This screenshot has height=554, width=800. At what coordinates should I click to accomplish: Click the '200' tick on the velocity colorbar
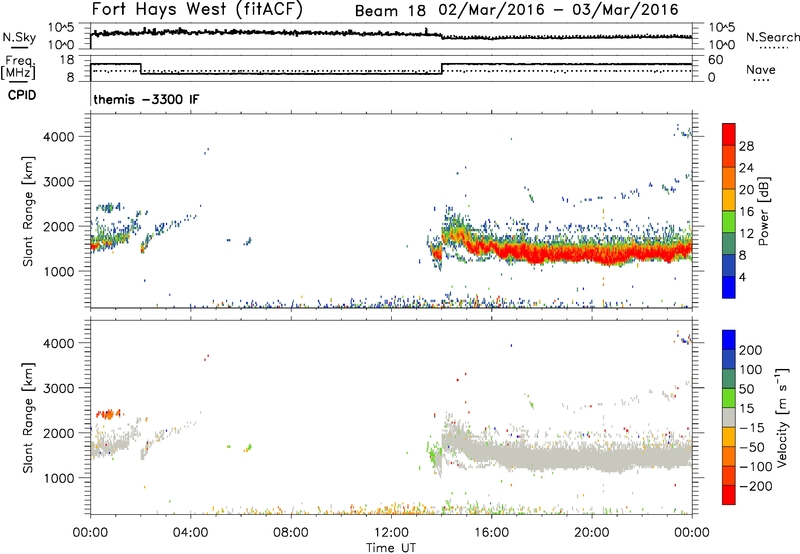click(751, 350)
